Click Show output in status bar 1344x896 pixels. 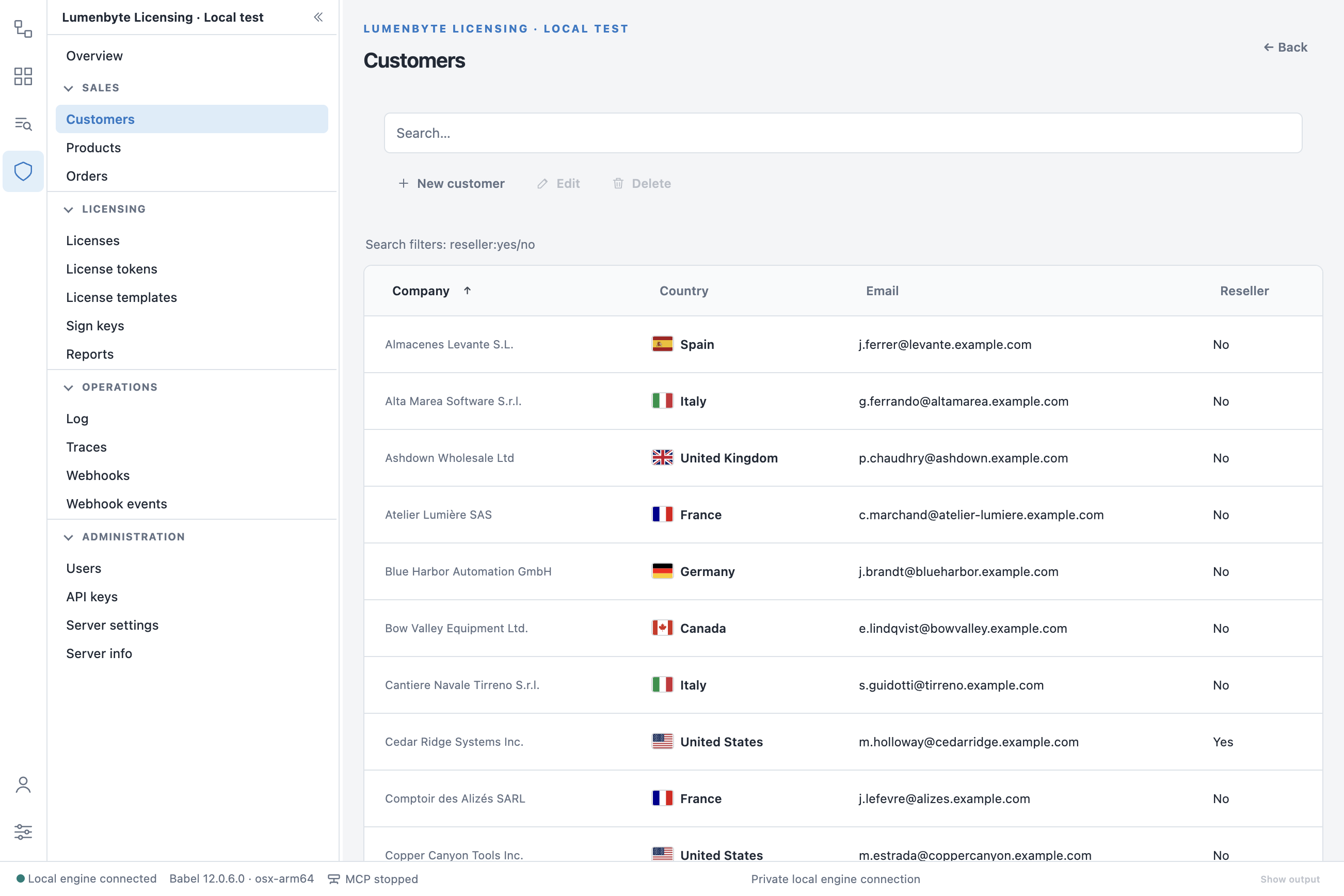pos(1290,879)
